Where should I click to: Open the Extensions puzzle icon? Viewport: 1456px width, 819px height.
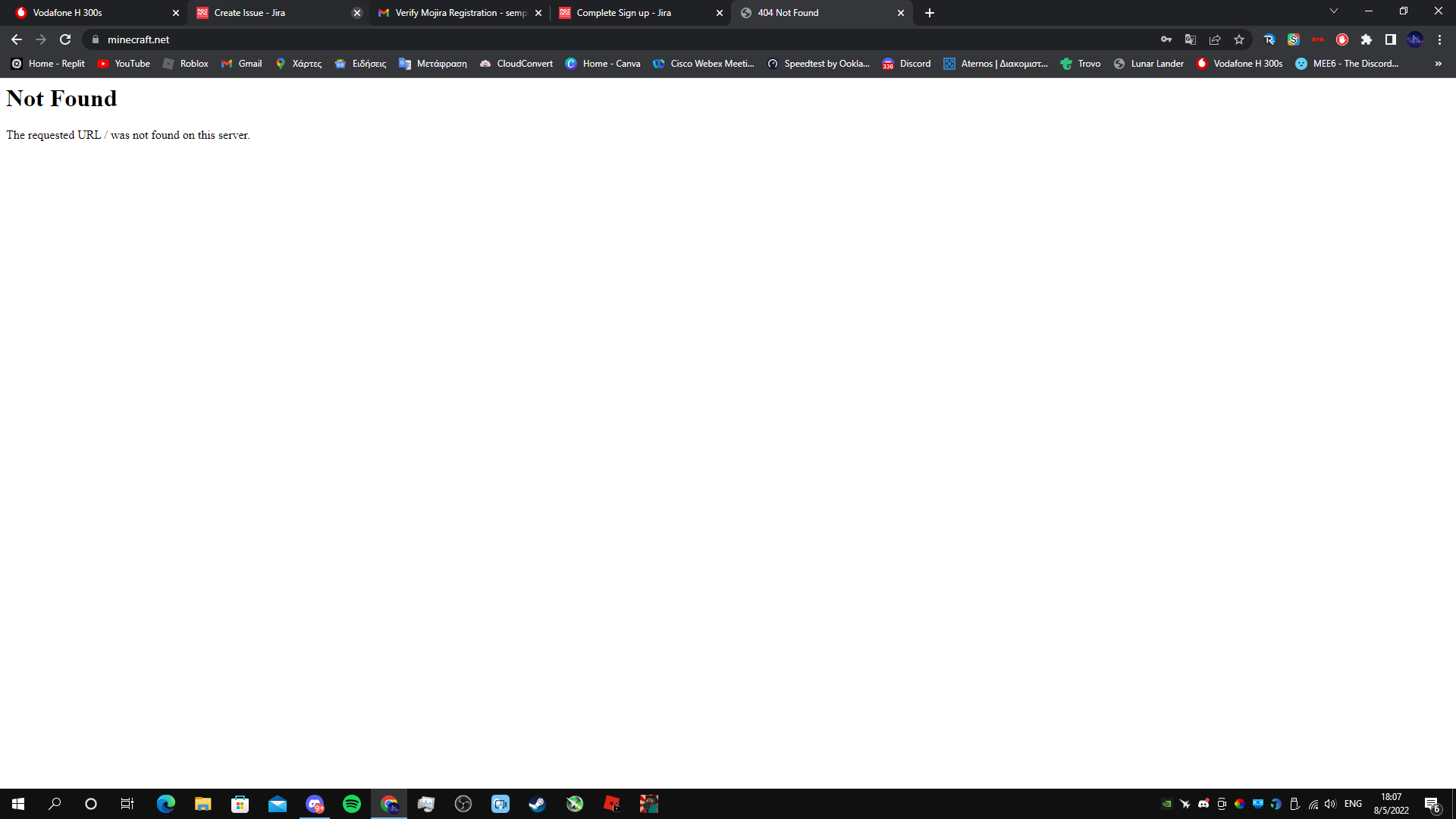pos(1367,39)
